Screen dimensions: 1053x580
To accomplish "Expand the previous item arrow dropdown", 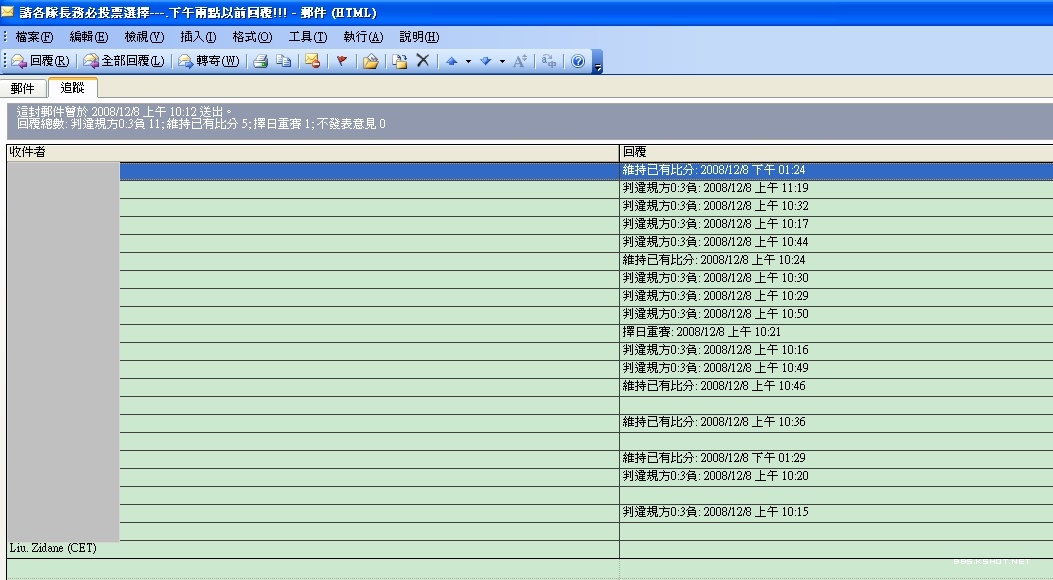I will (467, 61).
